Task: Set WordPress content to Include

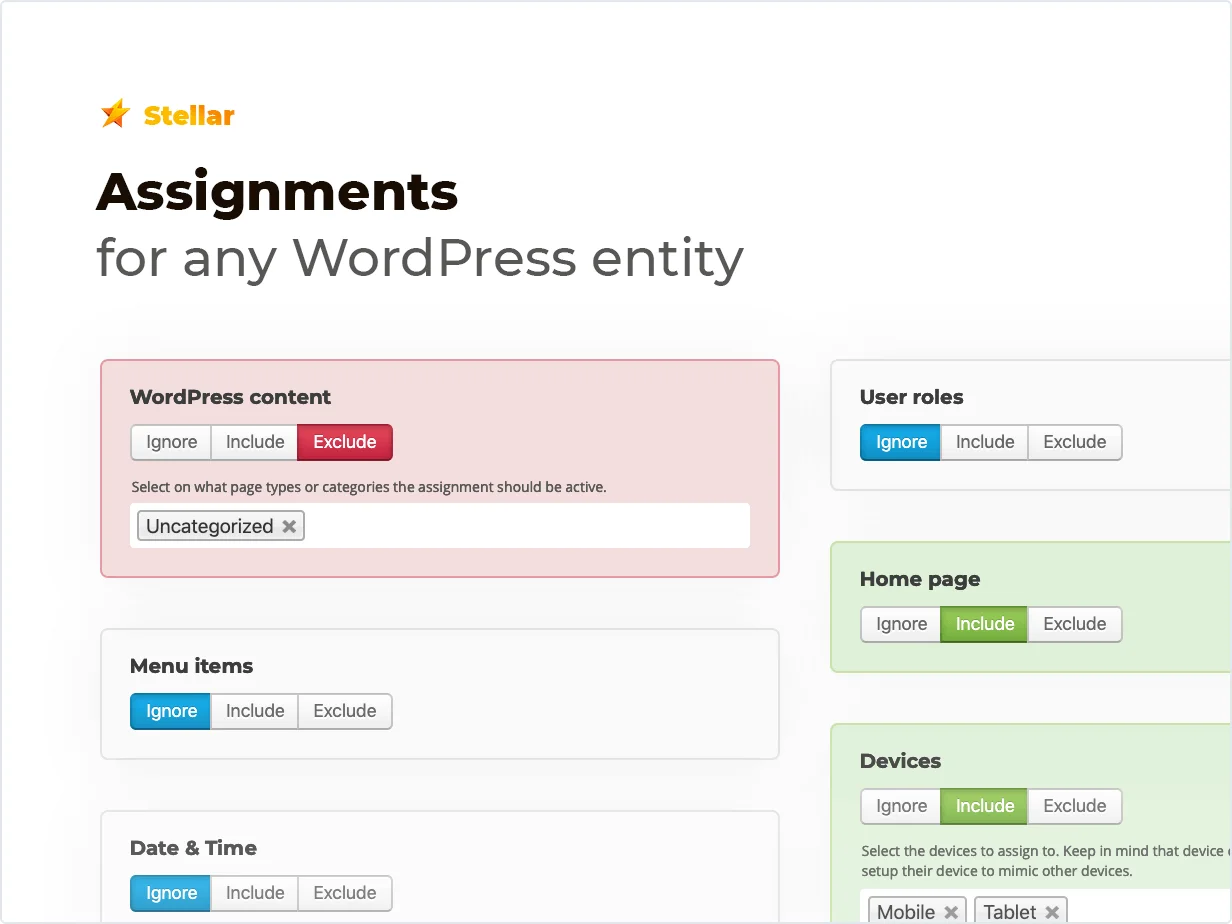Action: point(254,442)
